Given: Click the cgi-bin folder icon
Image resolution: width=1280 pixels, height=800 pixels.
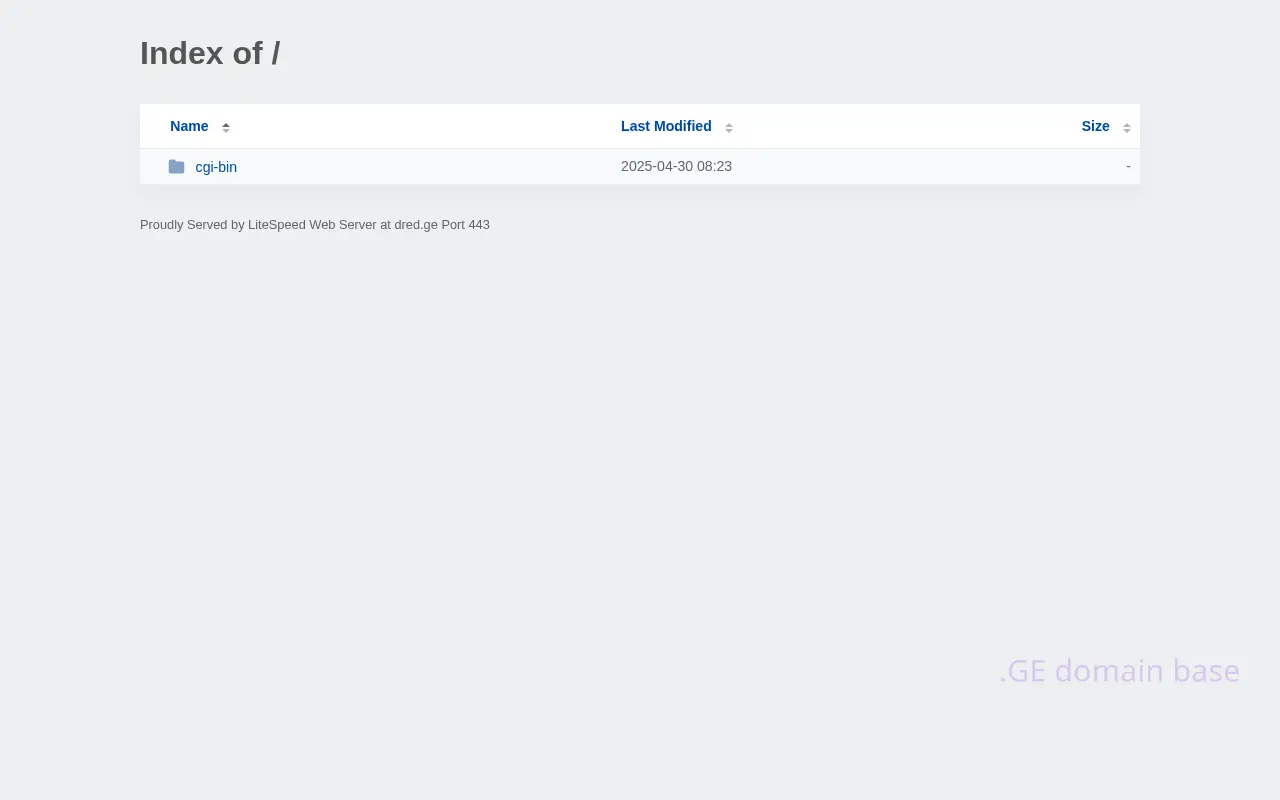Looking at the screenshot, I should pos(177,167).
